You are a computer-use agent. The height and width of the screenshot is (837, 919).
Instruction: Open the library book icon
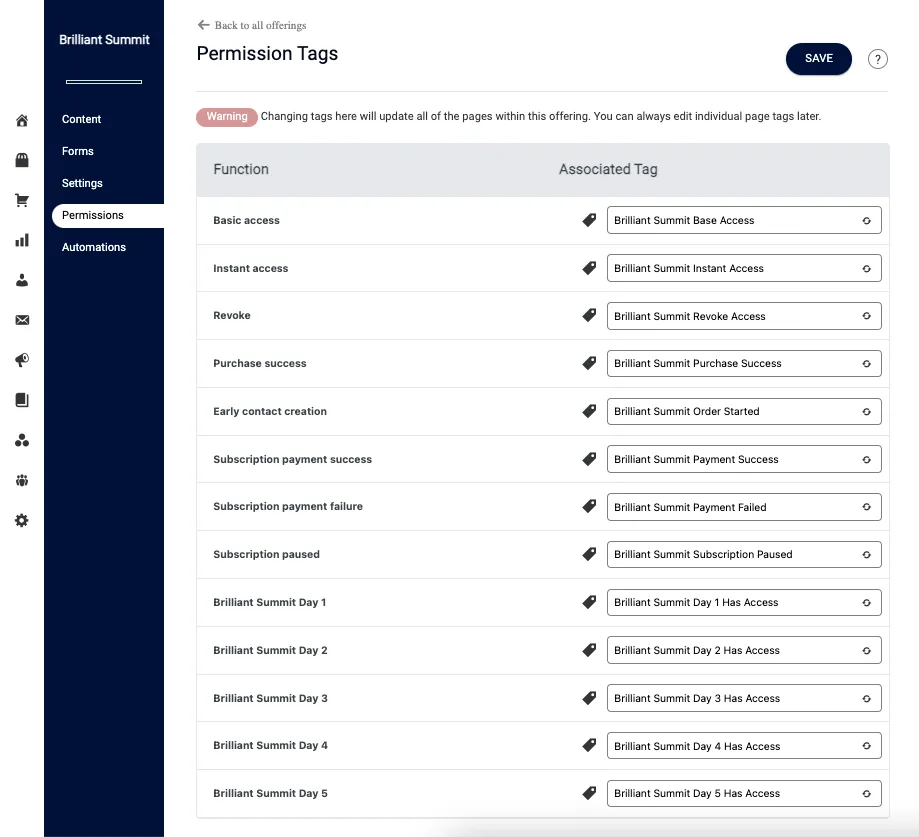(x=21, y=400)
